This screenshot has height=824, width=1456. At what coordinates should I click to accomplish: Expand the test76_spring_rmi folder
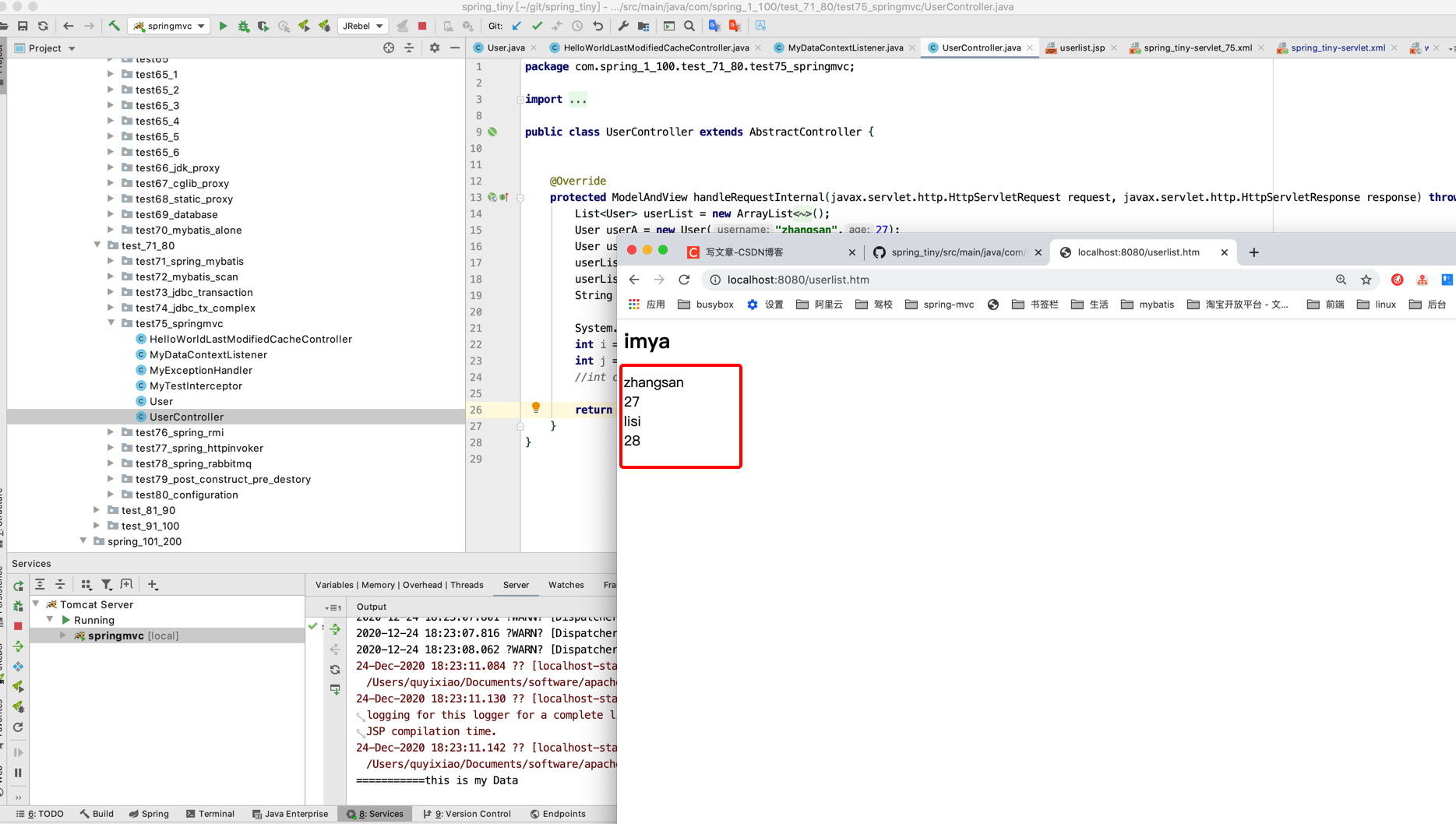(x=111, y=432)
